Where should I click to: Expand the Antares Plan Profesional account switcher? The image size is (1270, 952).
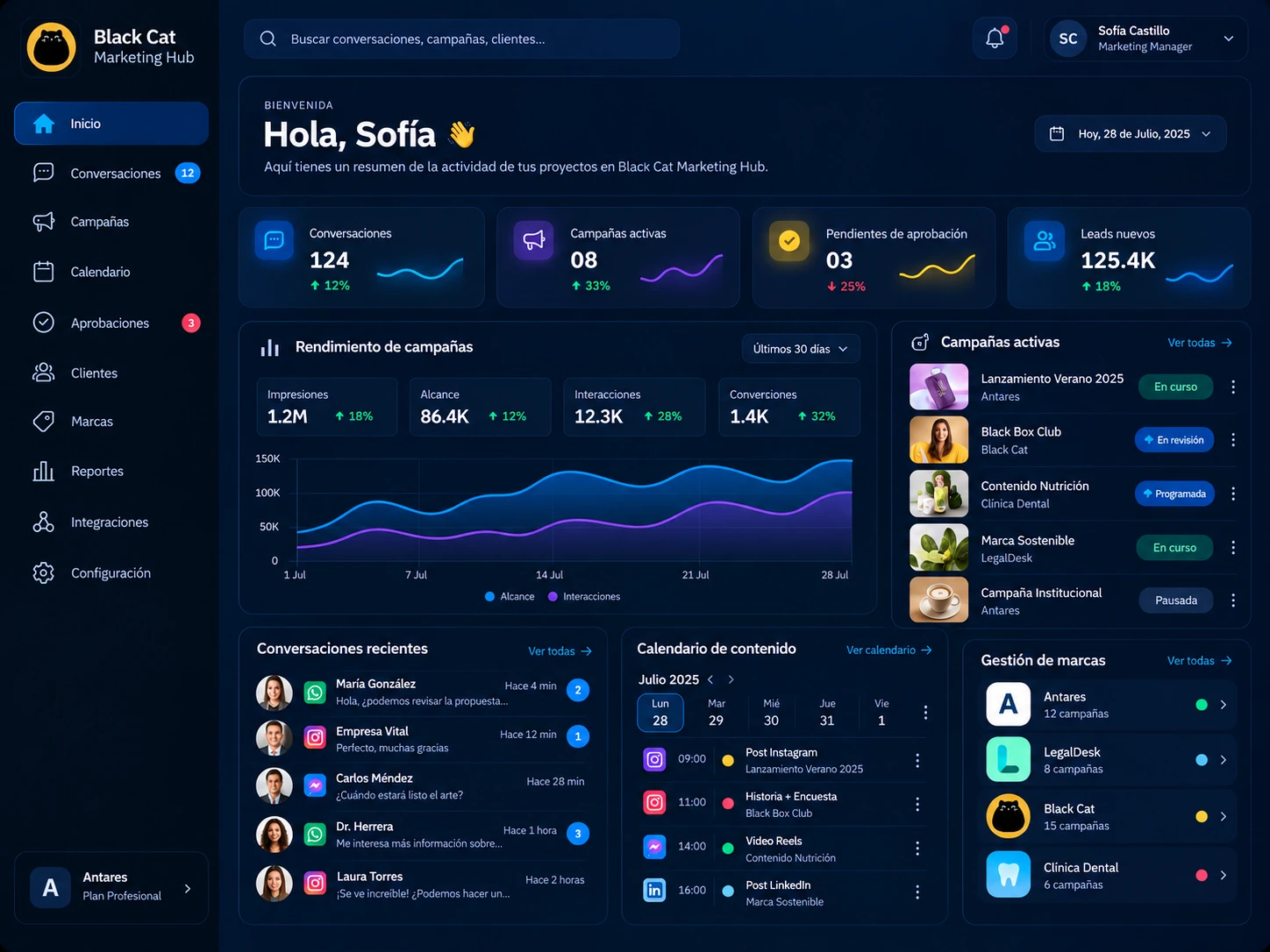point(111,887)
